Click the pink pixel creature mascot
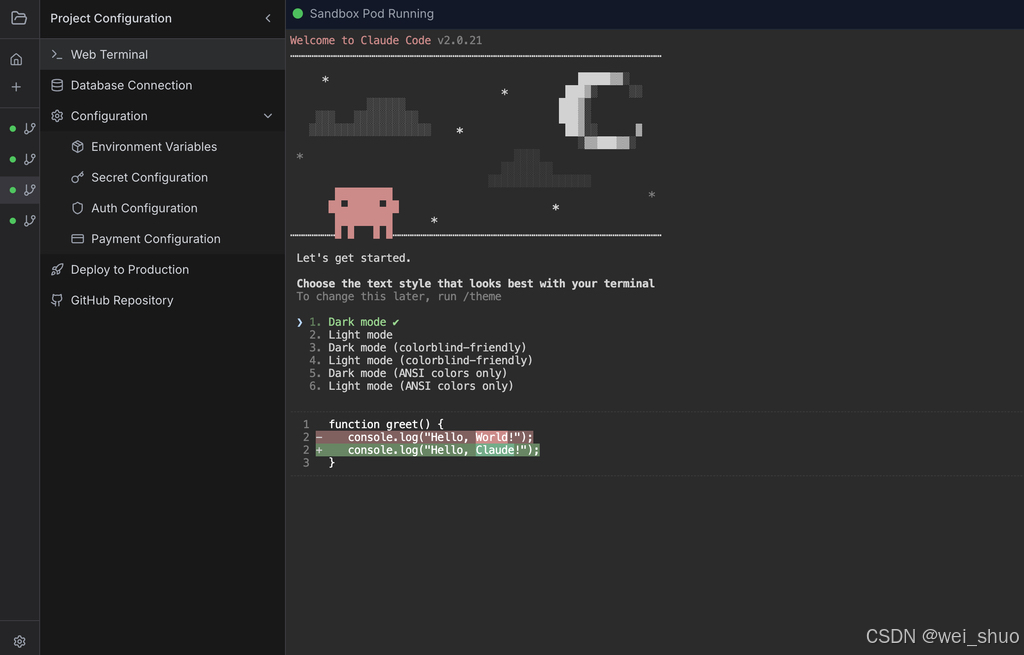1024x655 pixels. (x=363, y=213)
